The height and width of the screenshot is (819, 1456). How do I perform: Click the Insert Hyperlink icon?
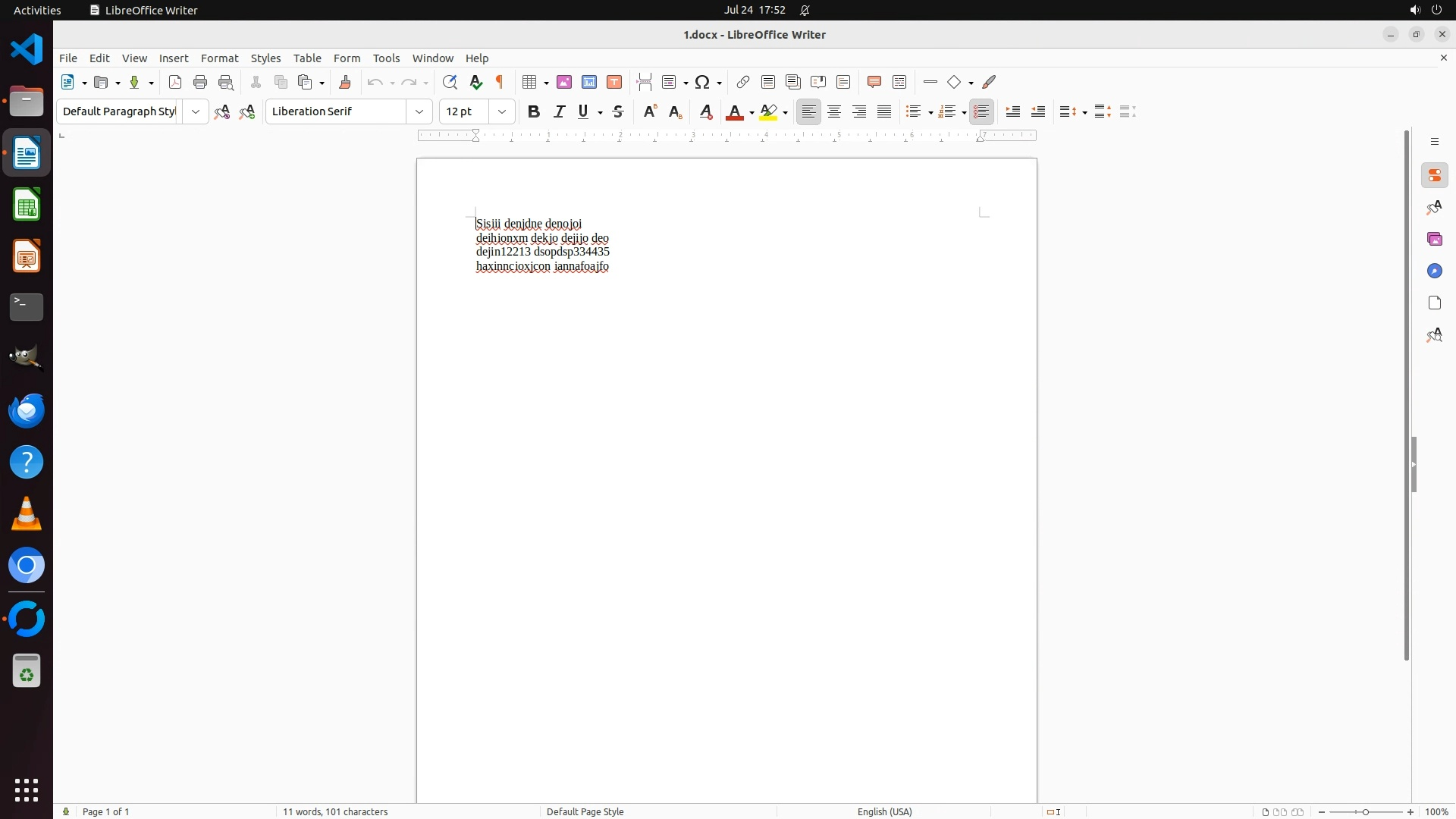743,83
